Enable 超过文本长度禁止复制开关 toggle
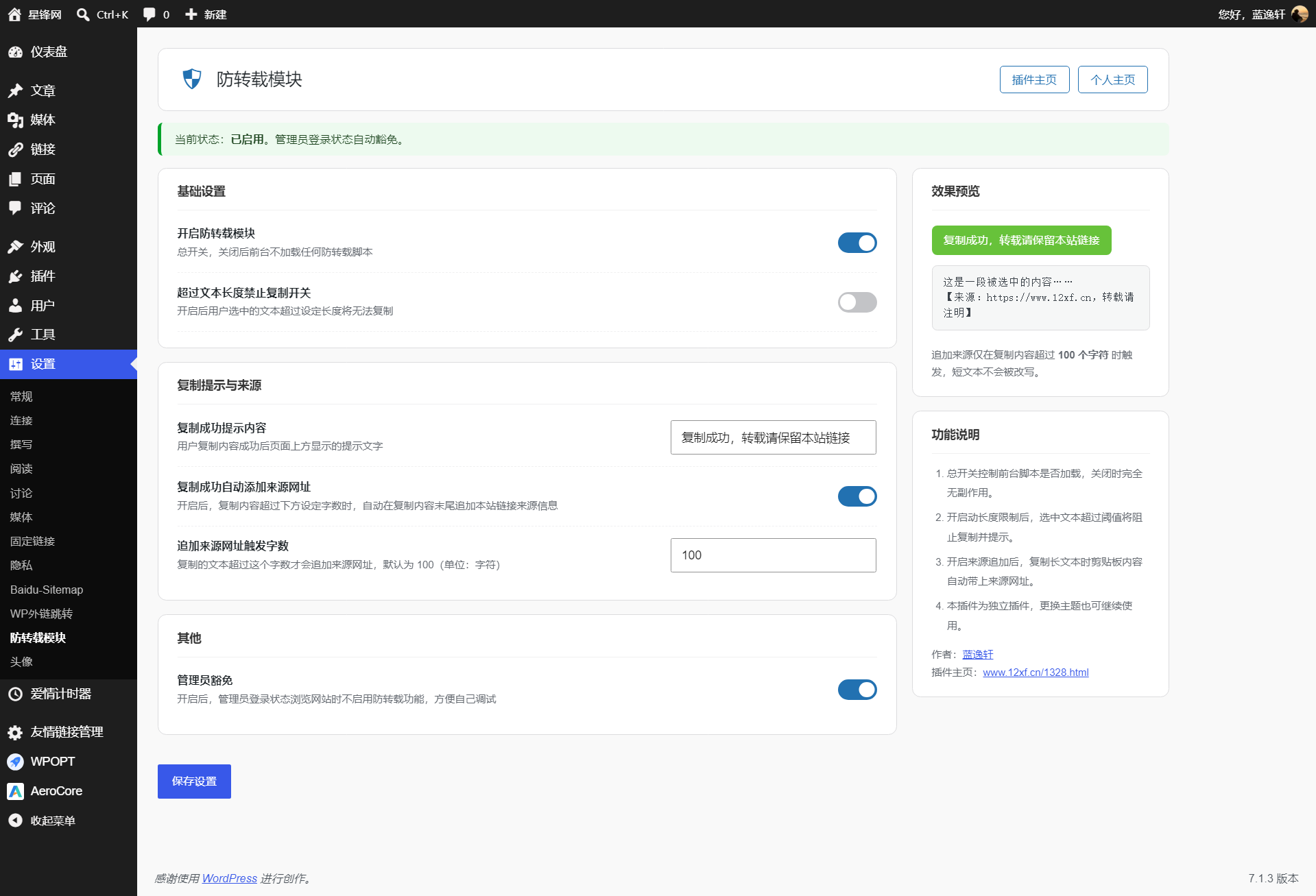The image size is (1316, 896). (857, 302)
